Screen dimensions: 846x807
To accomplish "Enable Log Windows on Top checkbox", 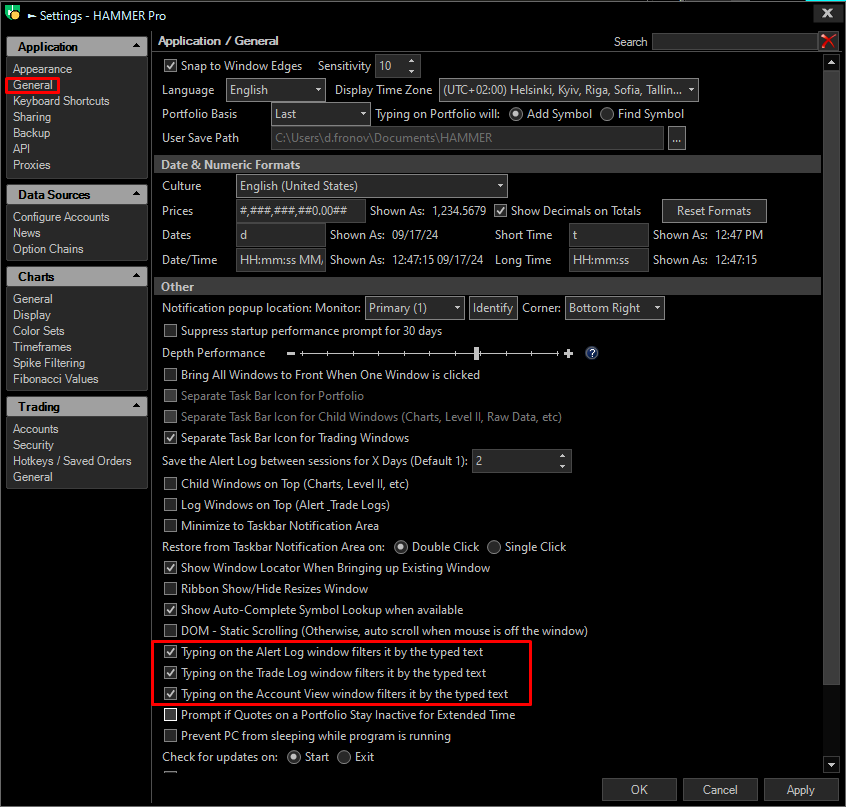I will (170, 504).
